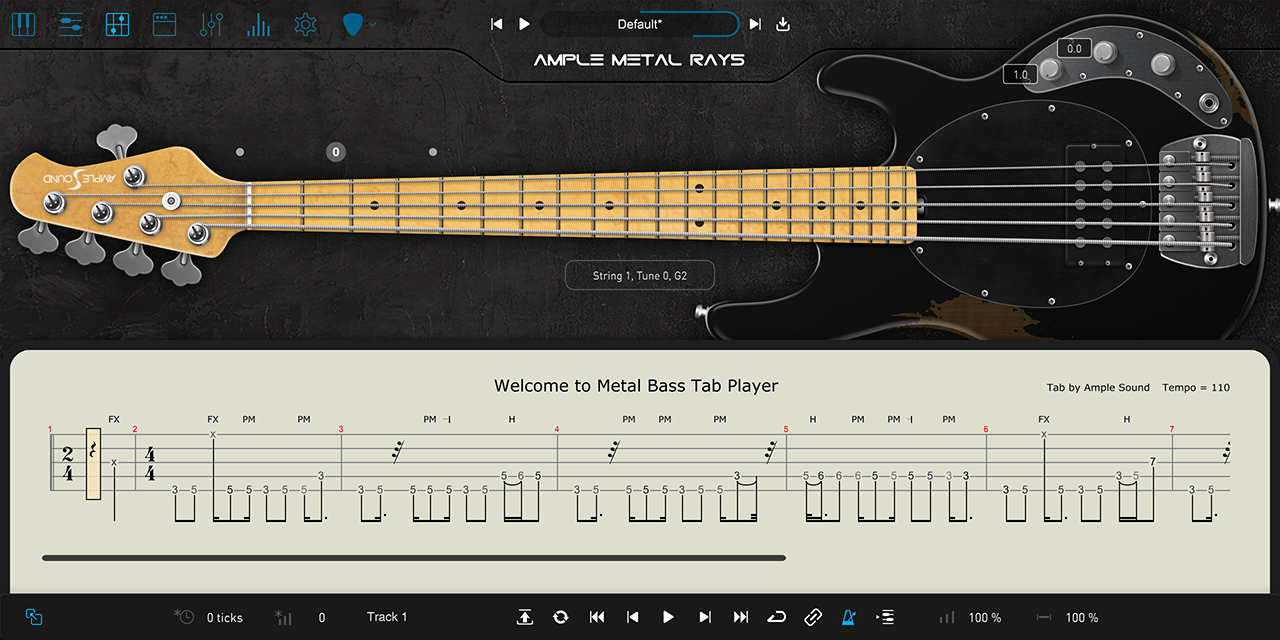Step back to the previous bar
This screenshot has height=640, width=1280.
pos(632,617)
